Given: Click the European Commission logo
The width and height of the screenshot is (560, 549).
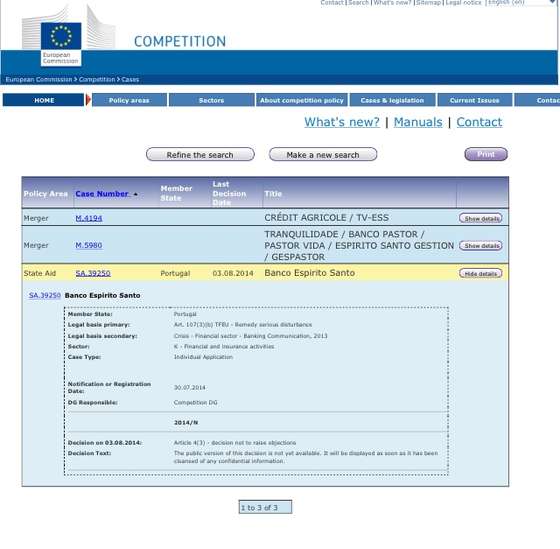Looking at the screenshot, I should point(61,44).
